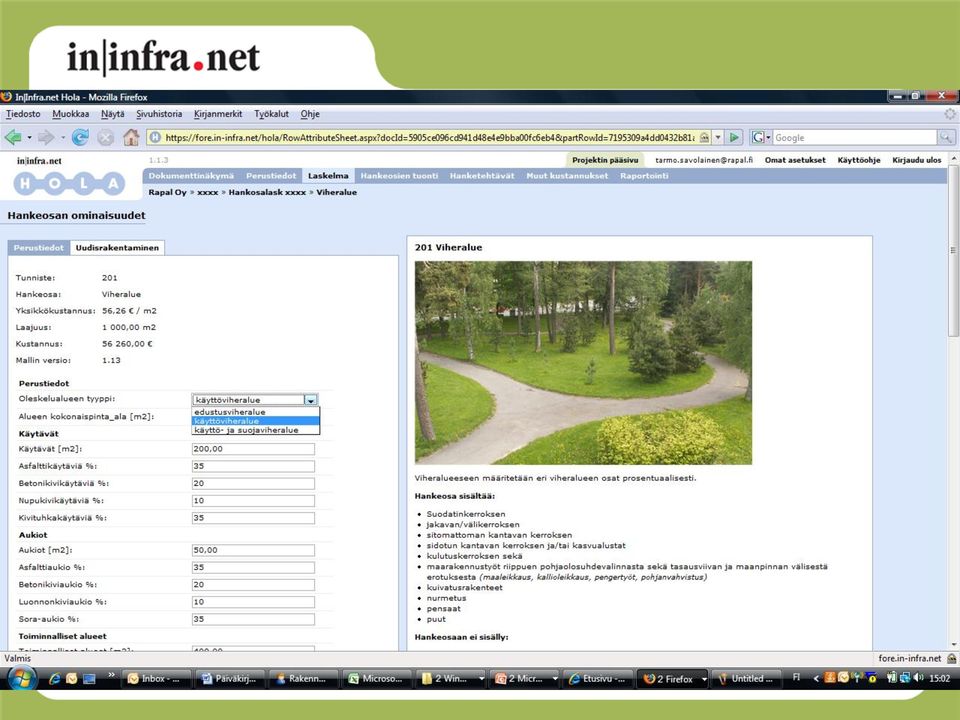This screenshot has width=960, height=720.
Task: Click the Nupukivikäytäviä % input field
Action: click(253, 500)
